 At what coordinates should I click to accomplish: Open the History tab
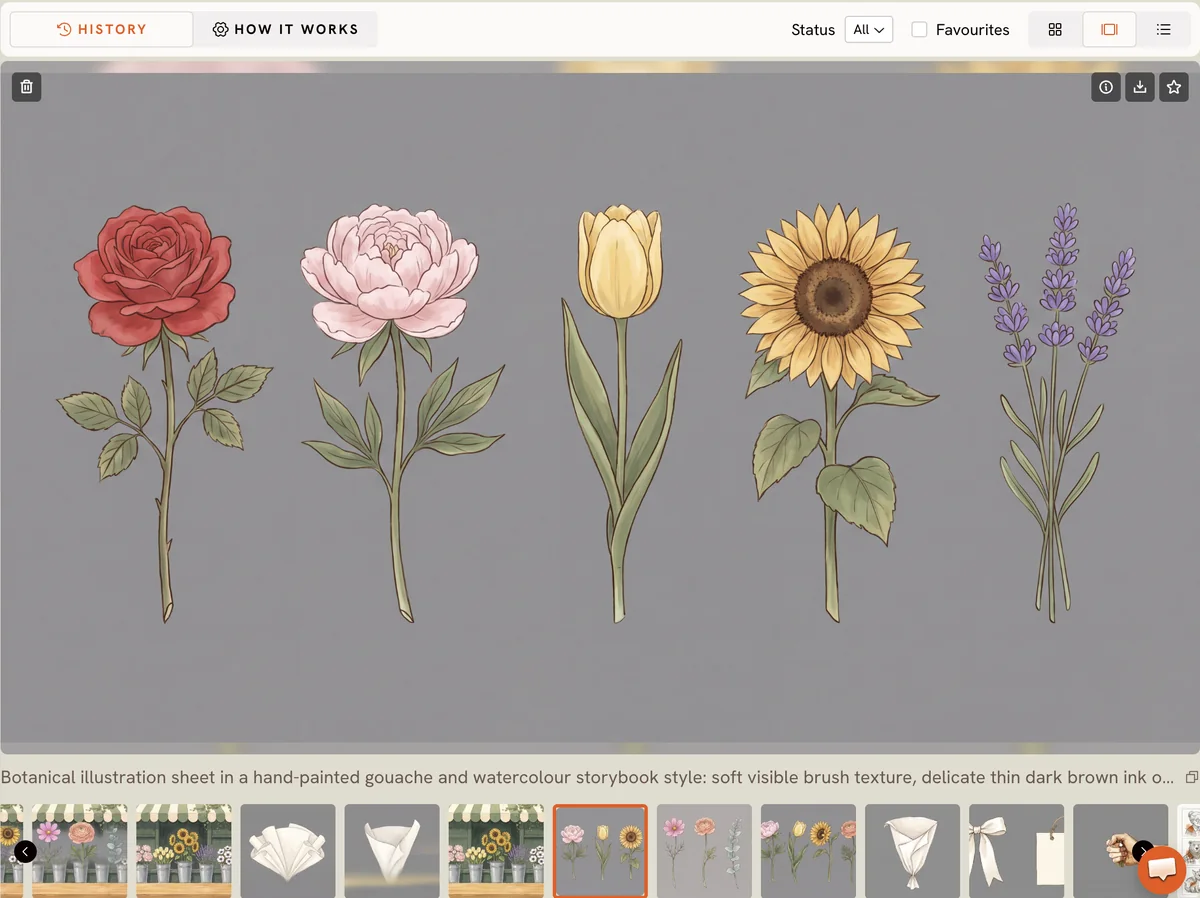click(101, 30)
